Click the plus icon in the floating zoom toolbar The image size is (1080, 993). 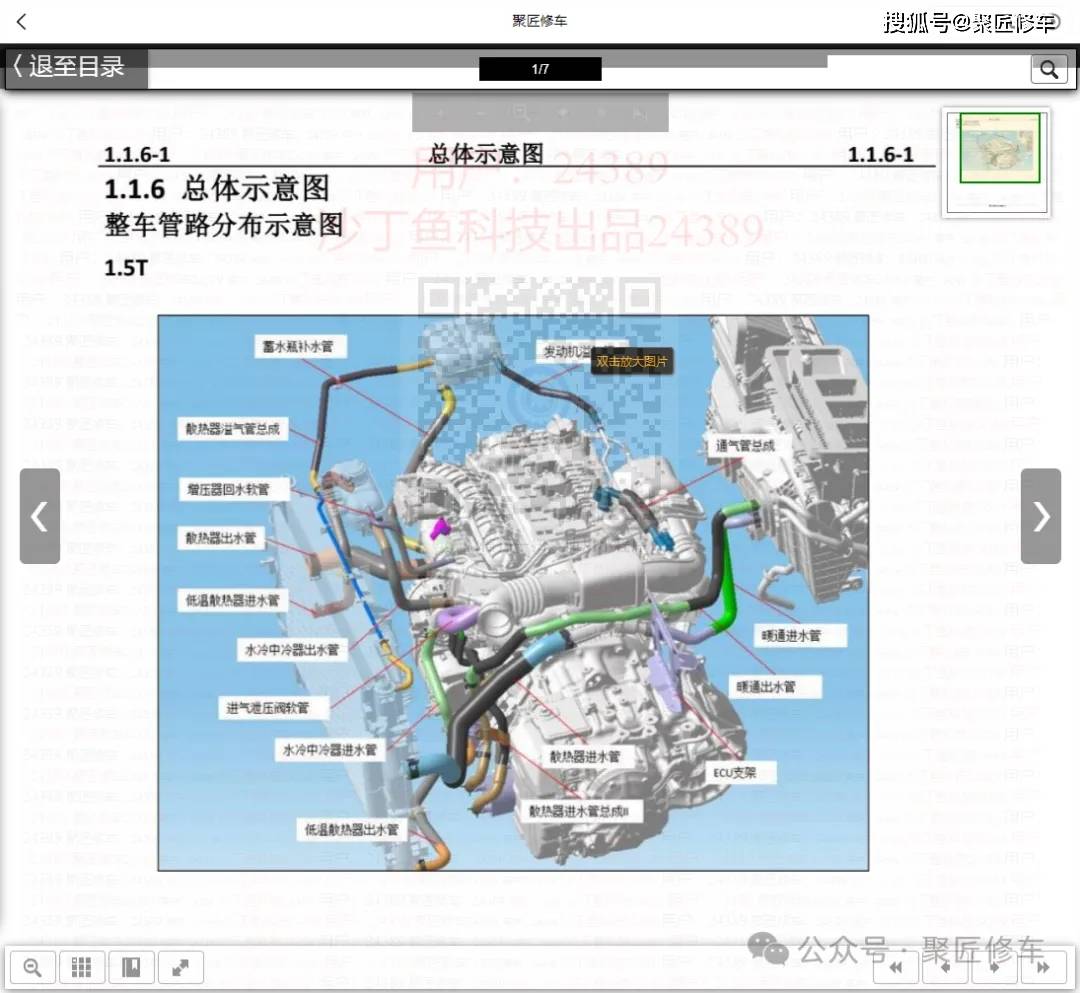coord(441,113)
